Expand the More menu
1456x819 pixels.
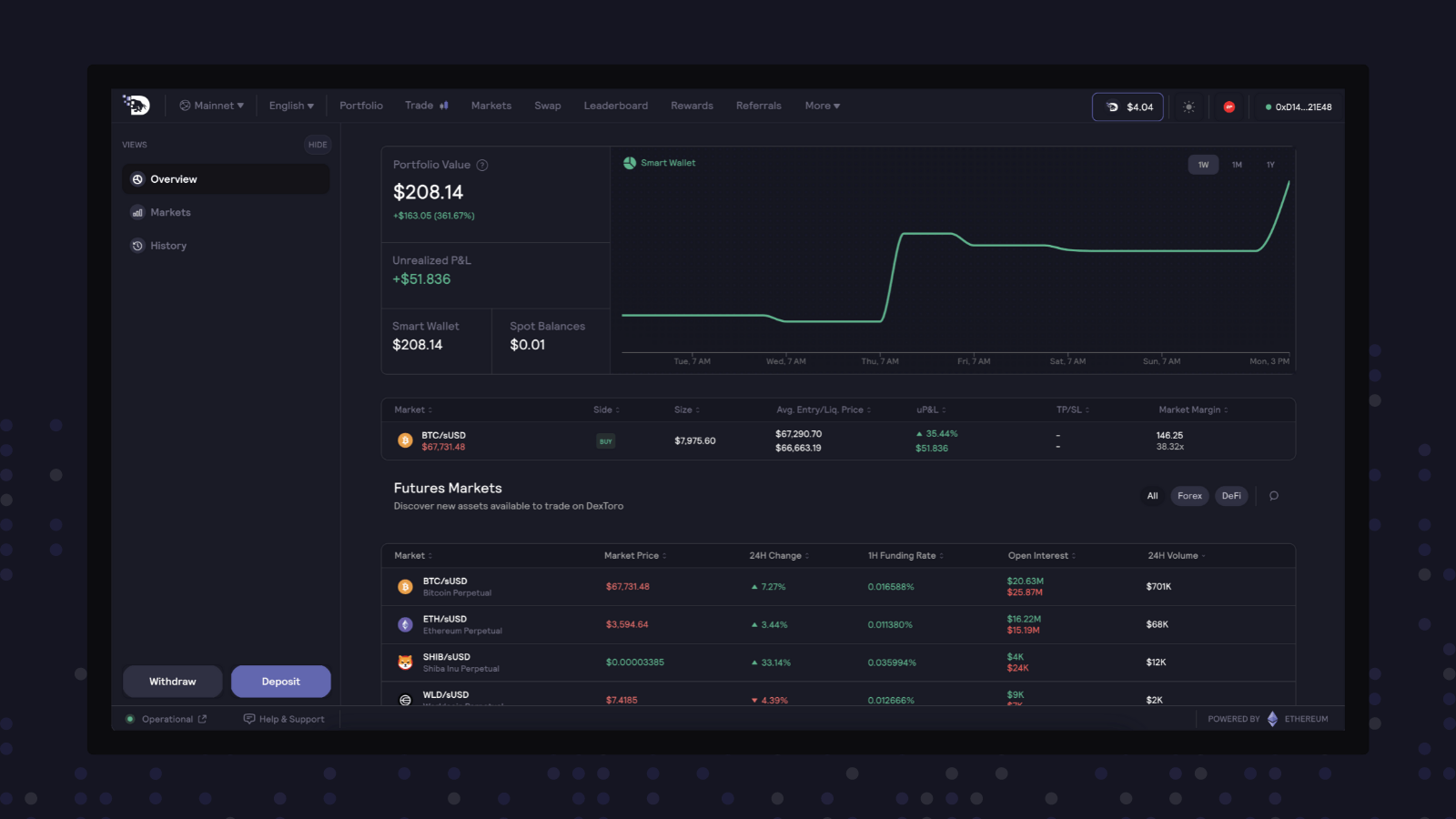point(823,106)
